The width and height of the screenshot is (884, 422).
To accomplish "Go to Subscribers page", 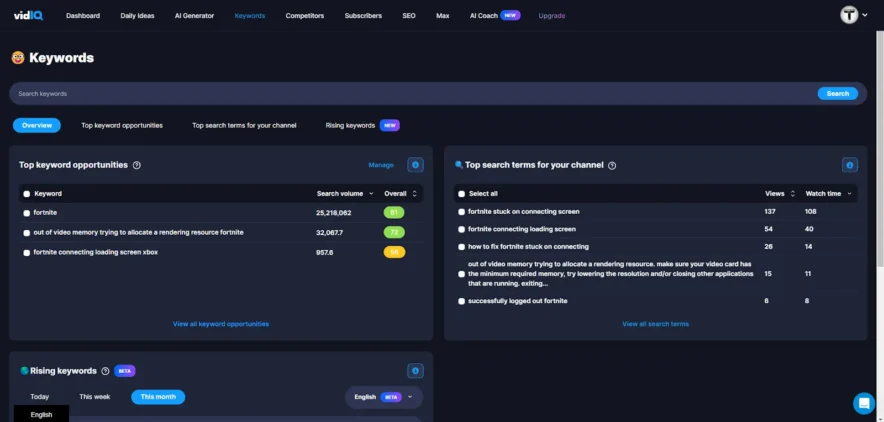I will [x=363, y=16].
